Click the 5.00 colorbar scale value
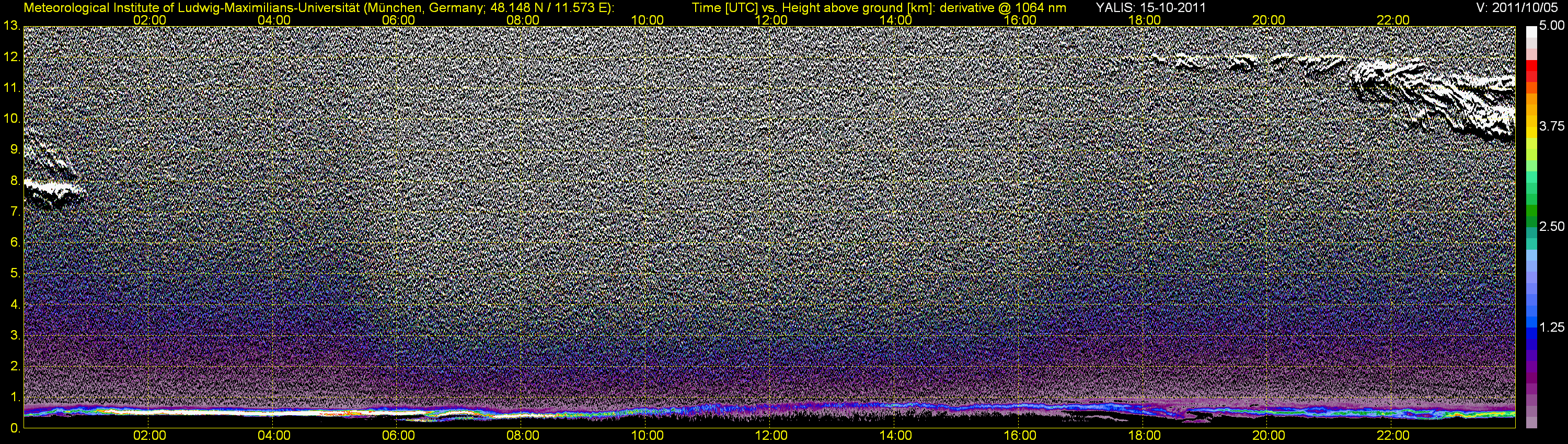Screen dimensions: 1568x444 coord(1551,26)
